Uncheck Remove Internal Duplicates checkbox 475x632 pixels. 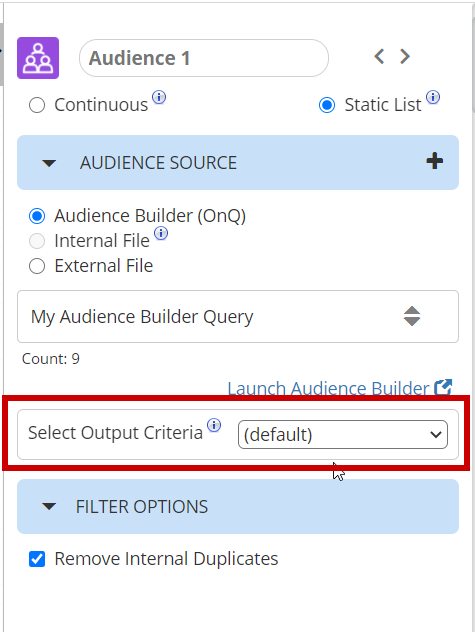point(37,559)
